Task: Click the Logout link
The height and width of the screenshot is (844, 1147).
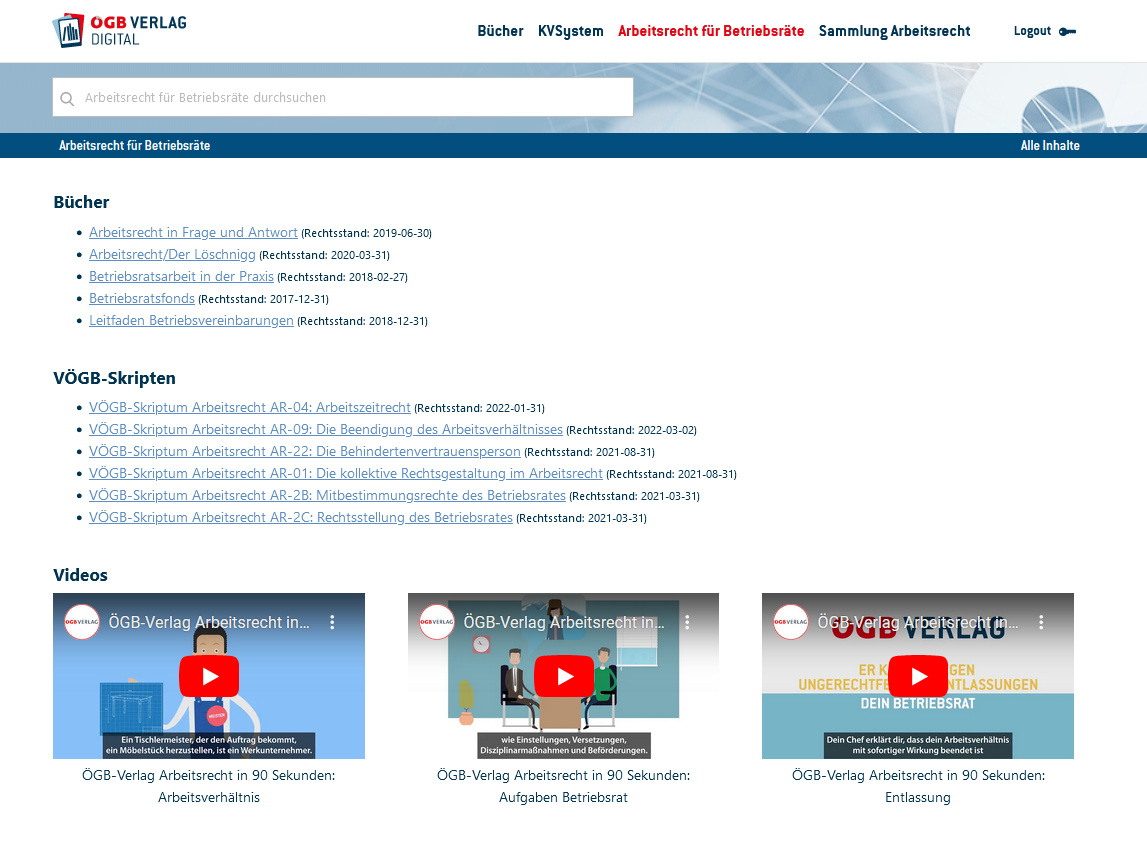Action: [x=1032, y=31]
